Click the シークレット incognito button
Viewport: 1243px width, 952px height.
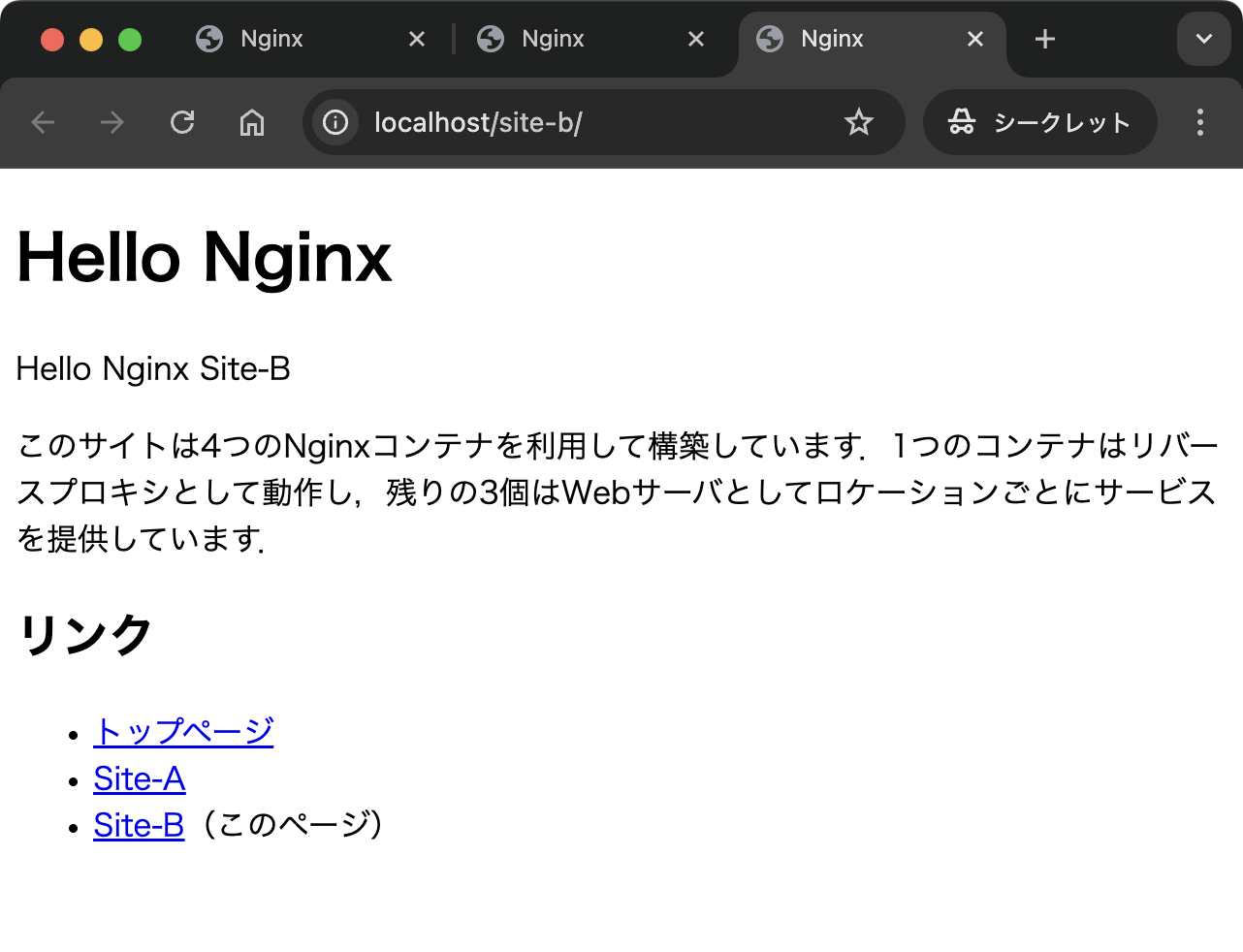pyautogui.click(x=1040, y=122)
